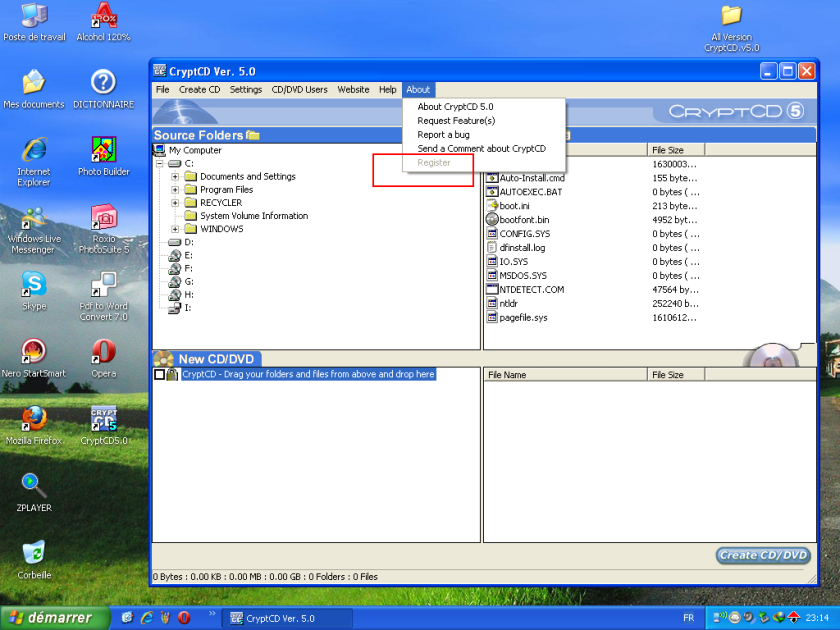840x630 pixels.
Task: Show hidden quick launch icons via the chevron
Action: [x=212, y=614]
